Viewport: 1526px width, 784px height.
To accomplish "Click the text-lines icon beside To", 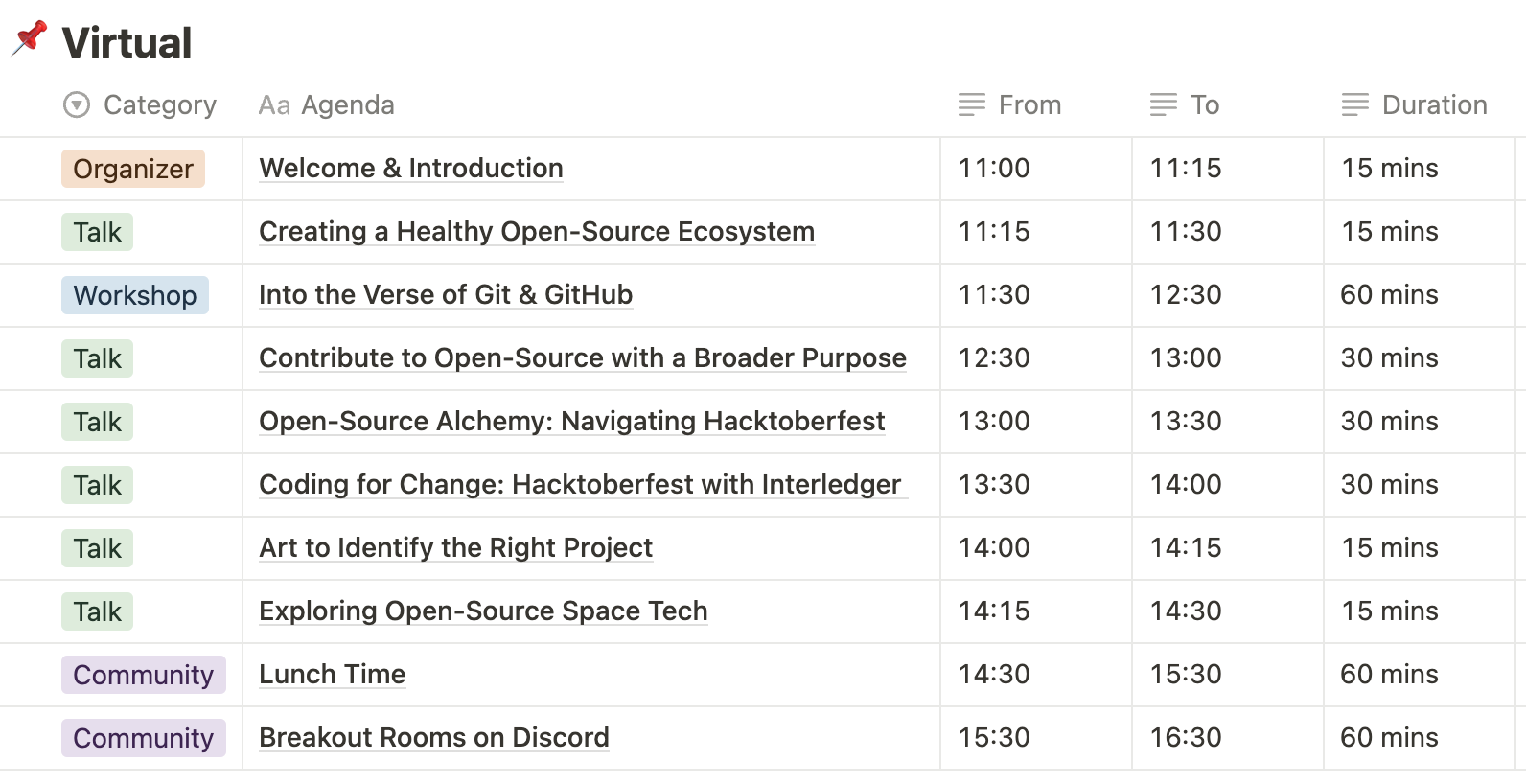I will pyautogui.click(x=1164, y=104).
